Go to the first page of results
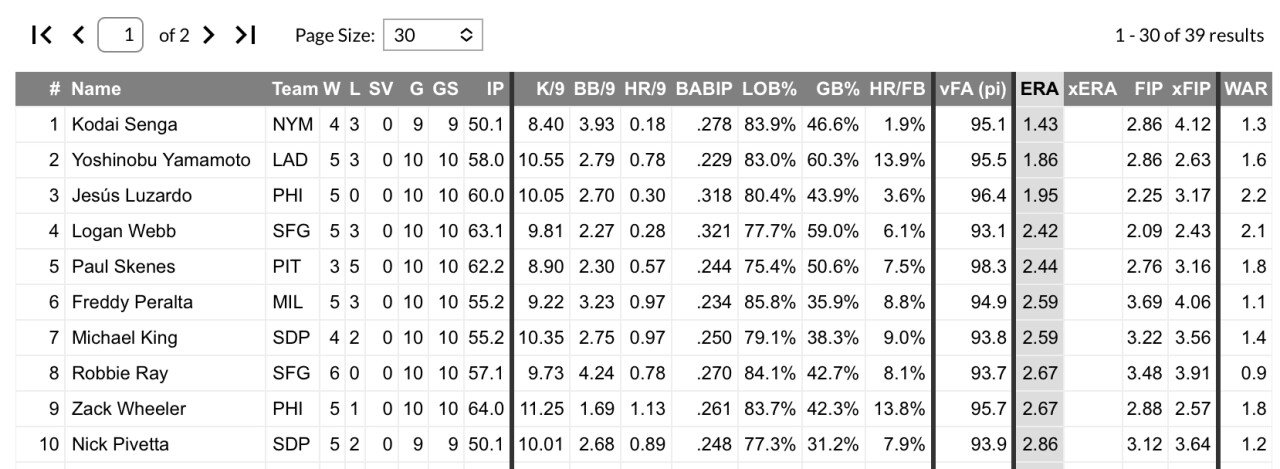Image resolution: width=1280 pixels, height=469 pixels. pyautogui.click(x=42, y=35)
